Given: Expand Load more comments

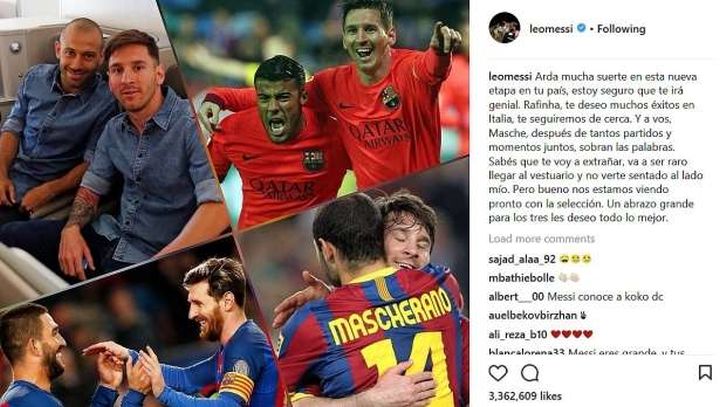Looking at the screenshot, I should point(541,239).
